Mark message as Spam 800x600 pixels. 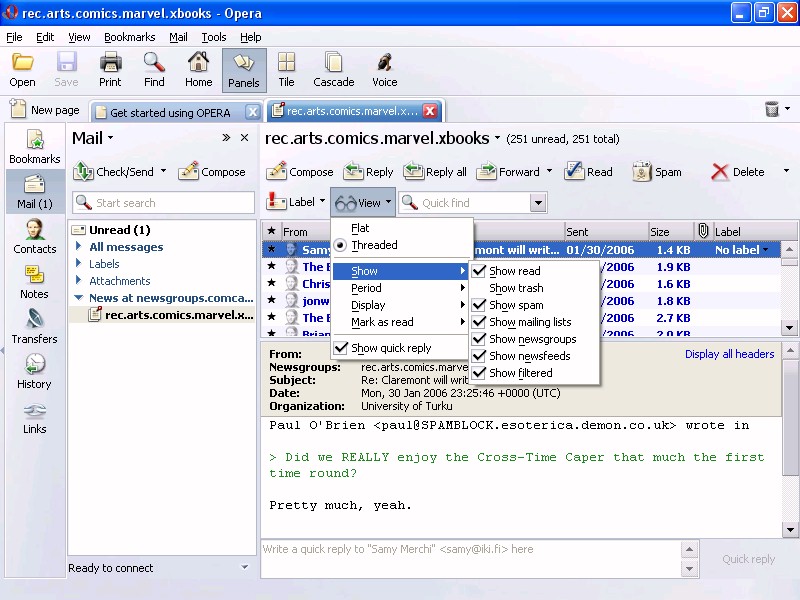pos(657,172)
